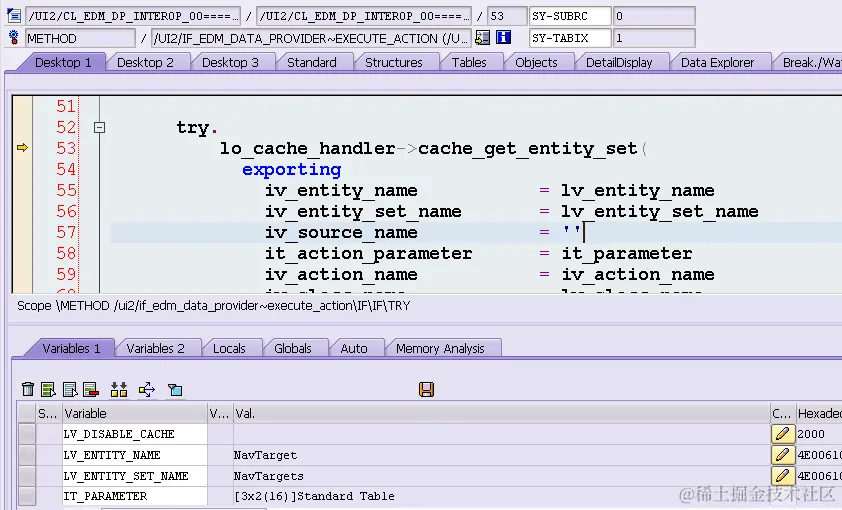Click pencil edit icon for LV_DISABLE_CACHE
The width and height of the screenshot is (842, 510).
(x=782, y=434)
